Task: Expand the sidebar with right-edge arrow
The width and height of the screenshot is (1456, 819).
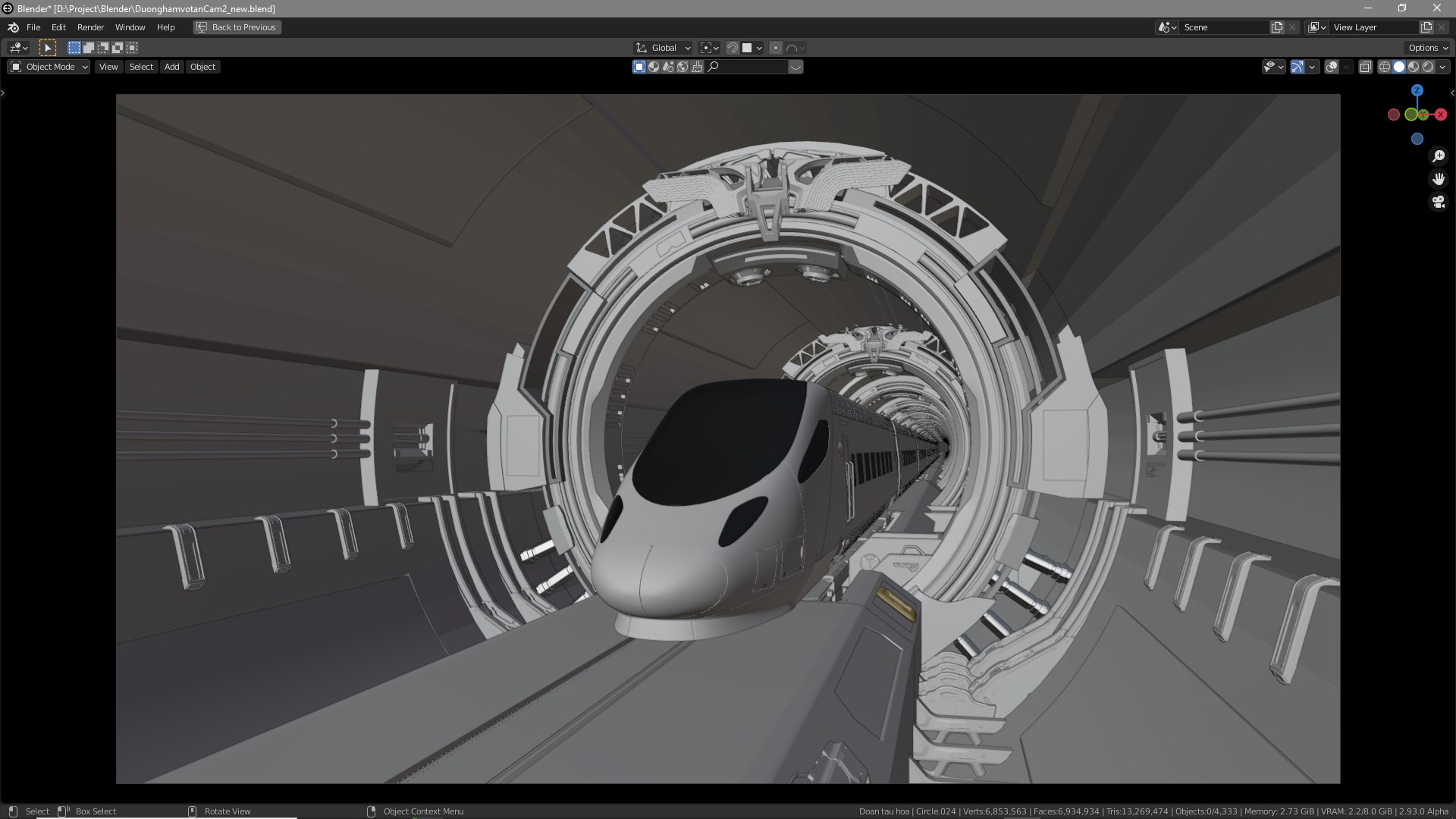Action: coord(1451,93)
